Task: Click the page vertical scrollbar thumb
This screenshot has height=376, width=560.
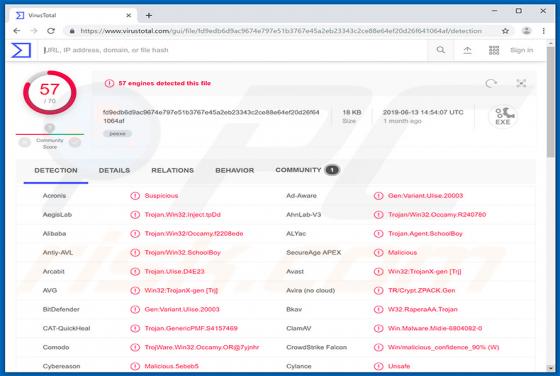Action: pyautogui.click(x=550, y=103)
